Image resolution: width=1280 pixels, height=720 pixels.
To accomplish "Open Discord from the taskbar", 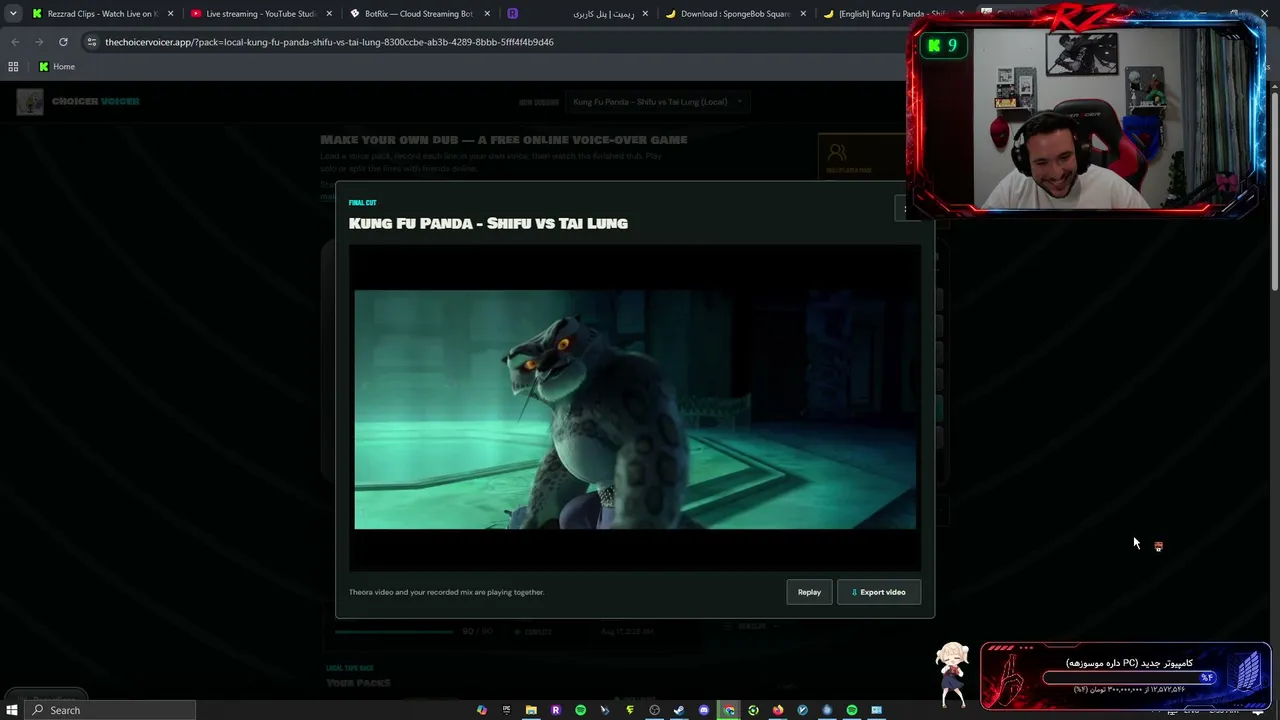I will click(x=704, y=710).
